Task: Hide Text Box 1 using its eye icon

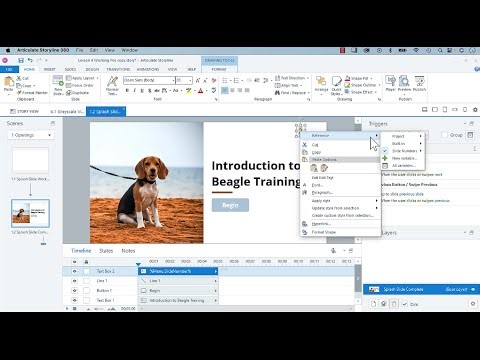Action: pos(74,300)
